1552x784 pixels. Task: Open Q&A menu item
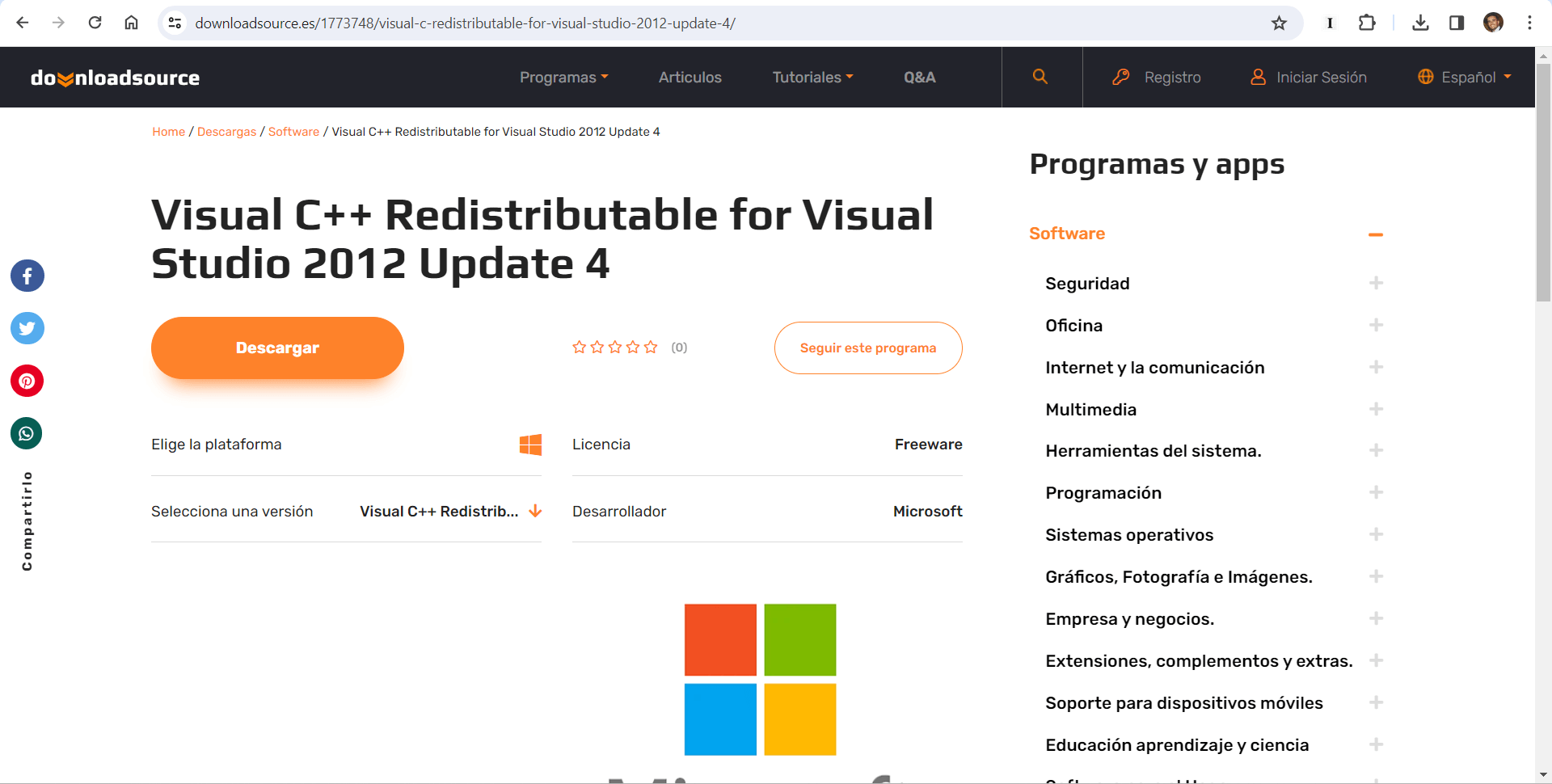tap(920, 78)
